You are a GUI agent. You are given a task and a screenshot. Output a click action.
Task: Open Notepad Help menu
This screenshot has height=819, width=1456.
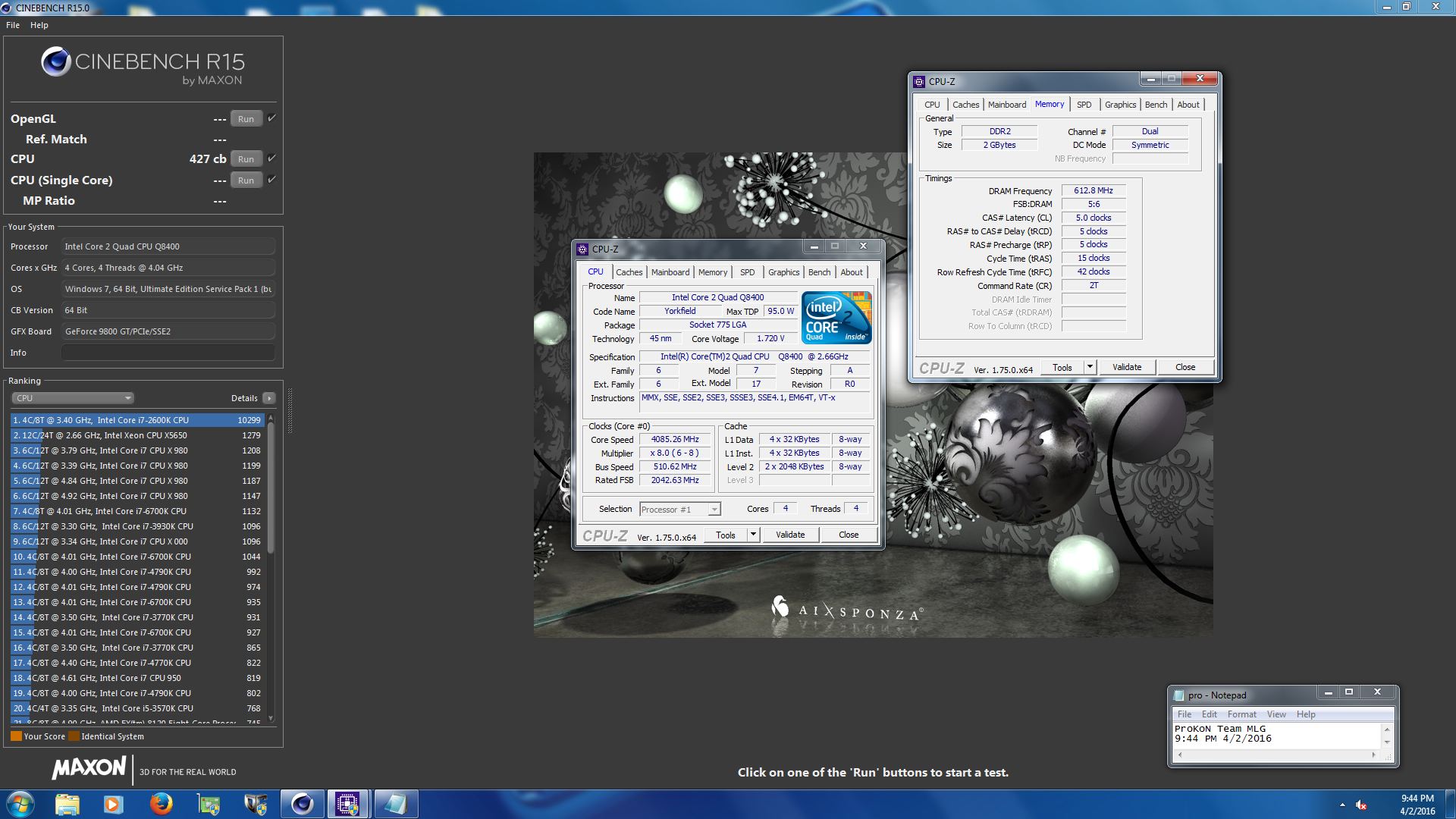click(1305, 714)
